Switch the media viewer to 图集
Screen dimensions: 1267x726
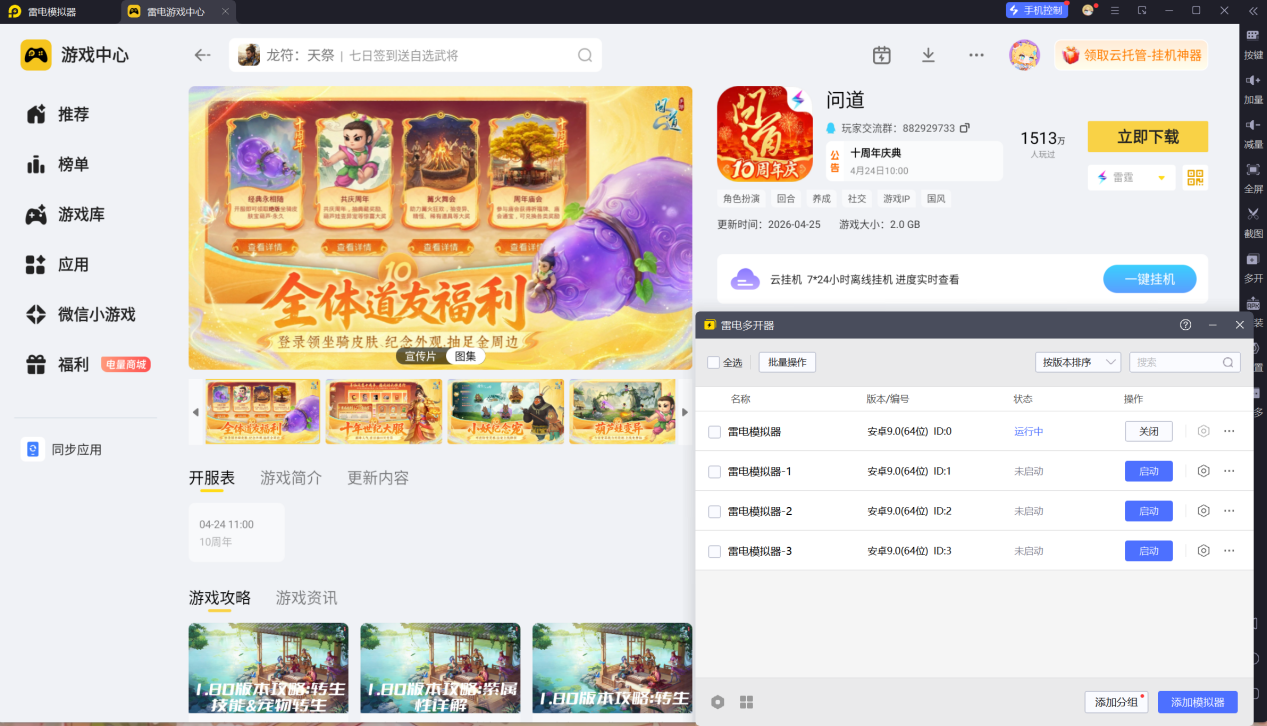pyautogui.click(x=465, y=356)
